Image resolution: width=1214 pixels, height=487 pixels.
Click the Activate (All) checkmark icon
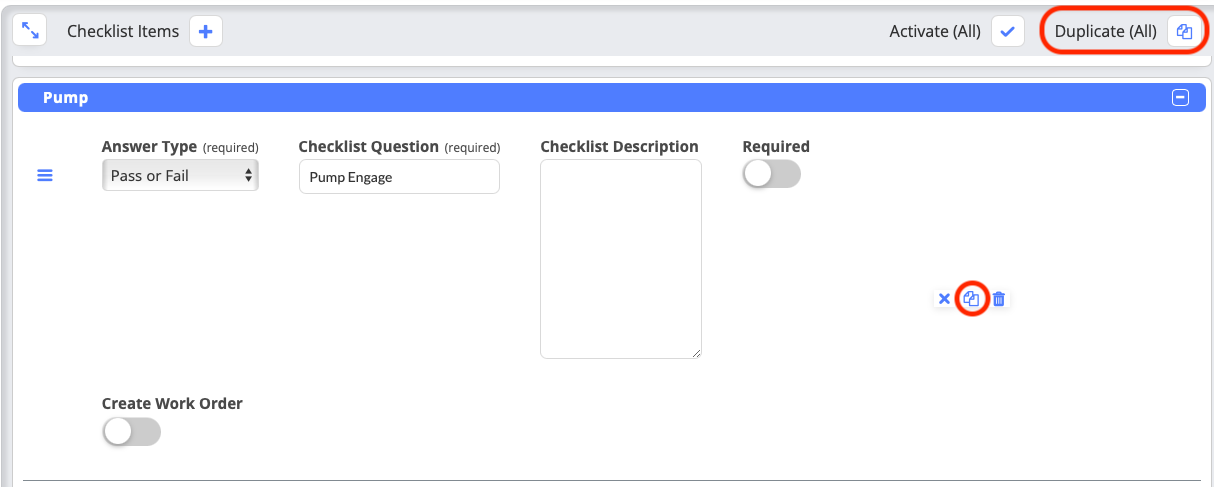pyautogui.click(x=1007, y=31)
